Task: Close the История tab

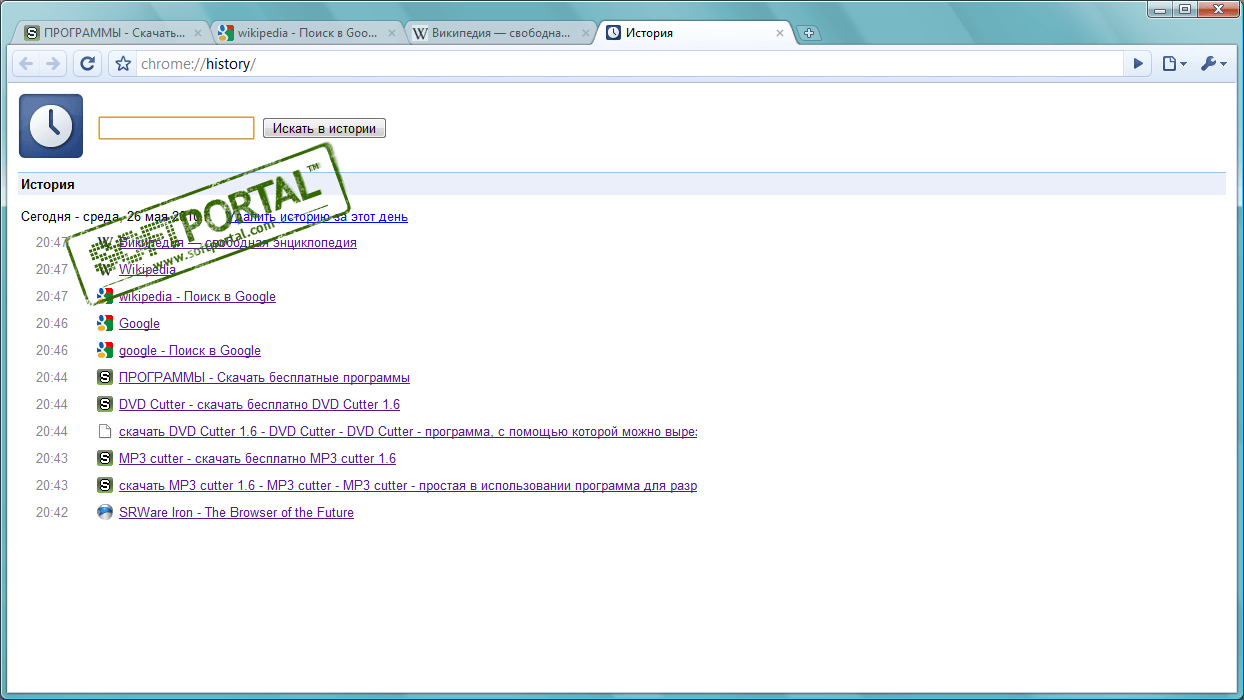Action: 780,33
